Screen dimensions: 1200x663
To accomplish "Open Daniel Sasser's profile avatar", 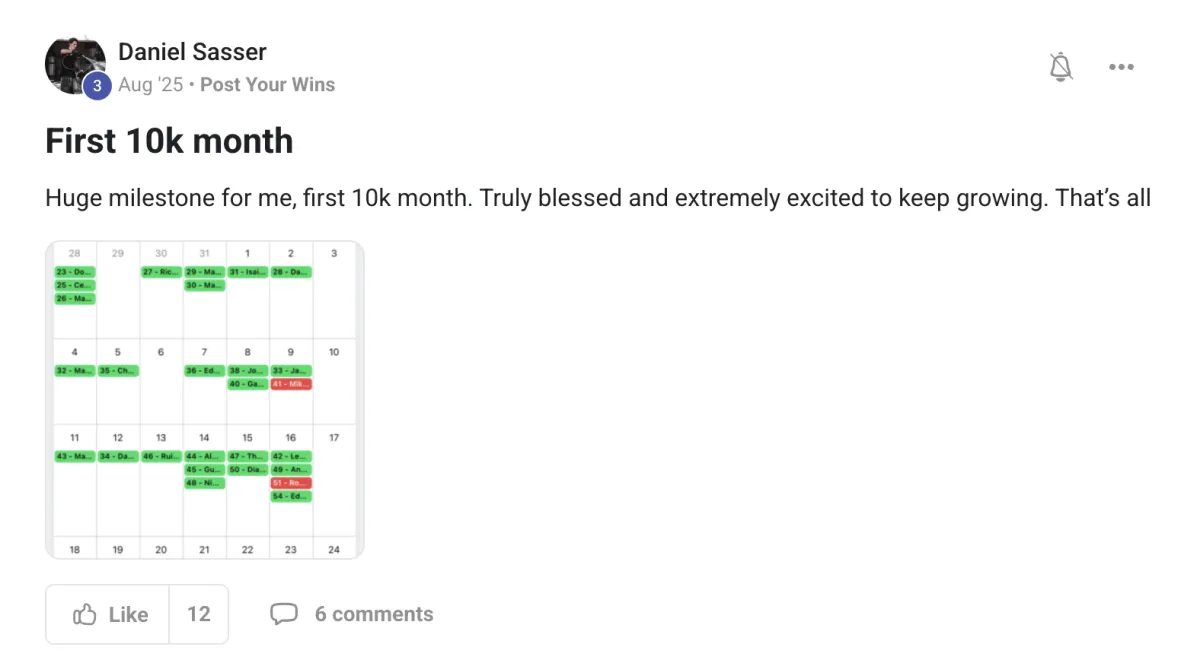I will click(x=75, y=65).
